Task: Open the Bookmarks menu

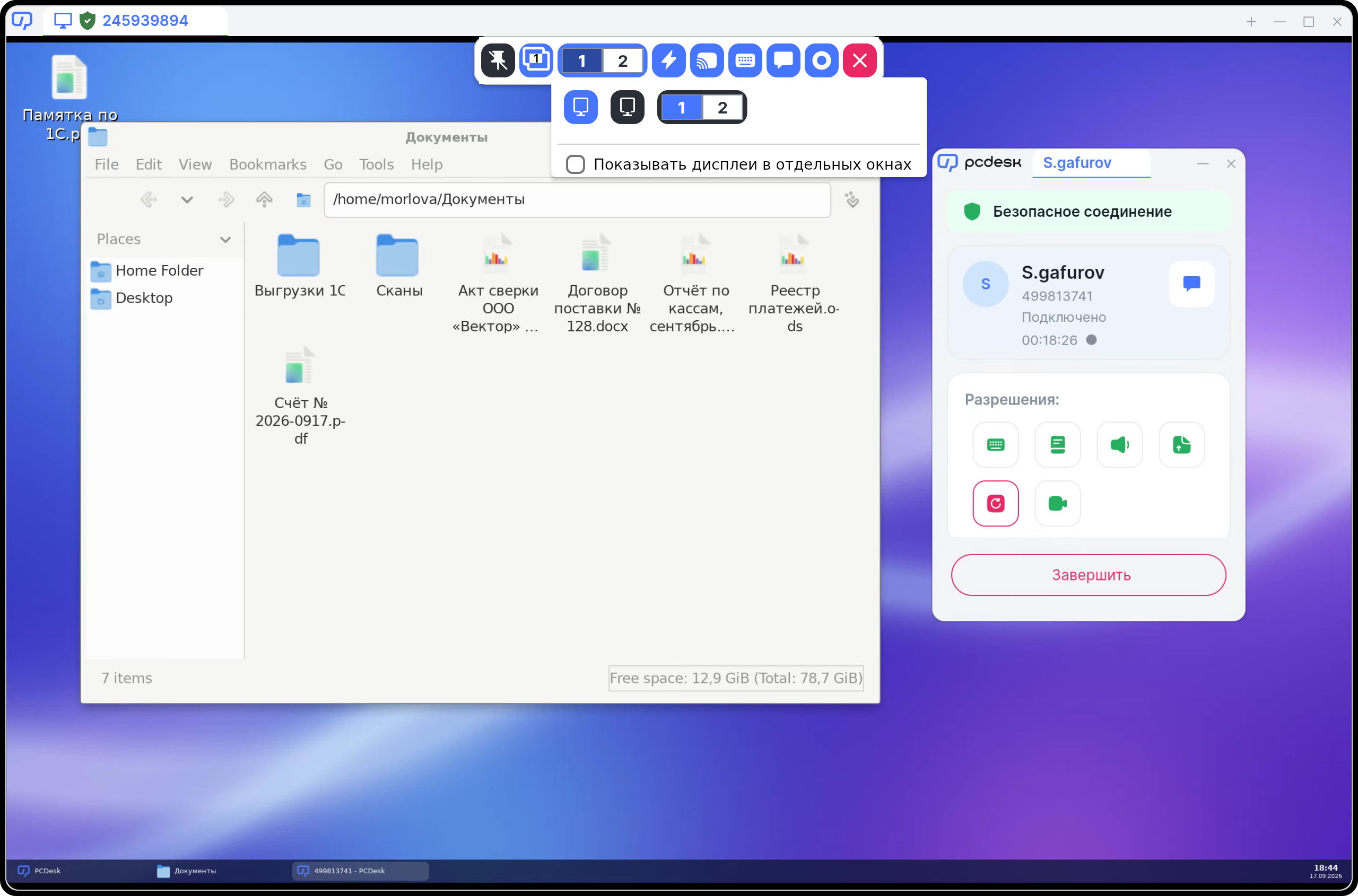Action: [x=267, y=164]
